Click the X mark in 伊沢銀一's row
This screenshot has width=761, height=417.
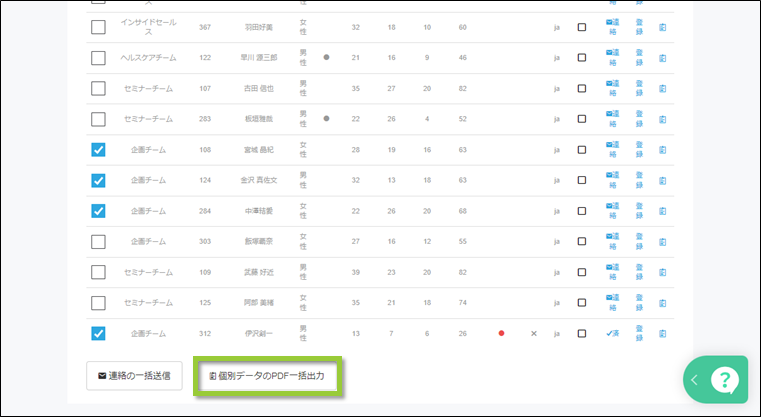pos(533,333)
